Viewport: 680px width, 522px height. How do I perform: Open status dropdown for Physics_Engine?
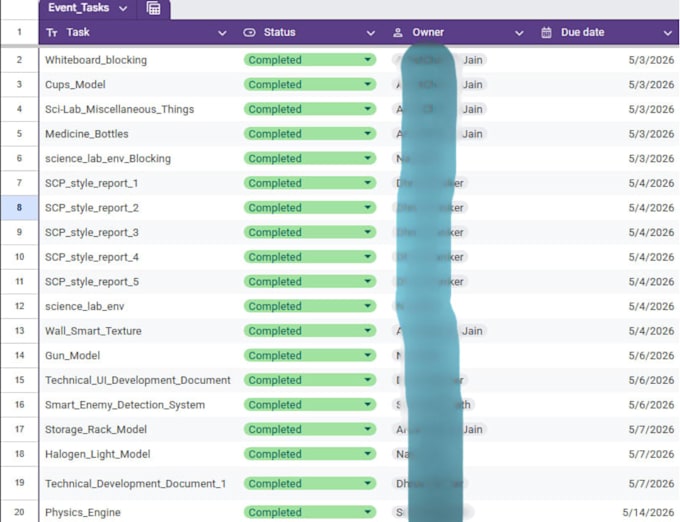(368, 512)
